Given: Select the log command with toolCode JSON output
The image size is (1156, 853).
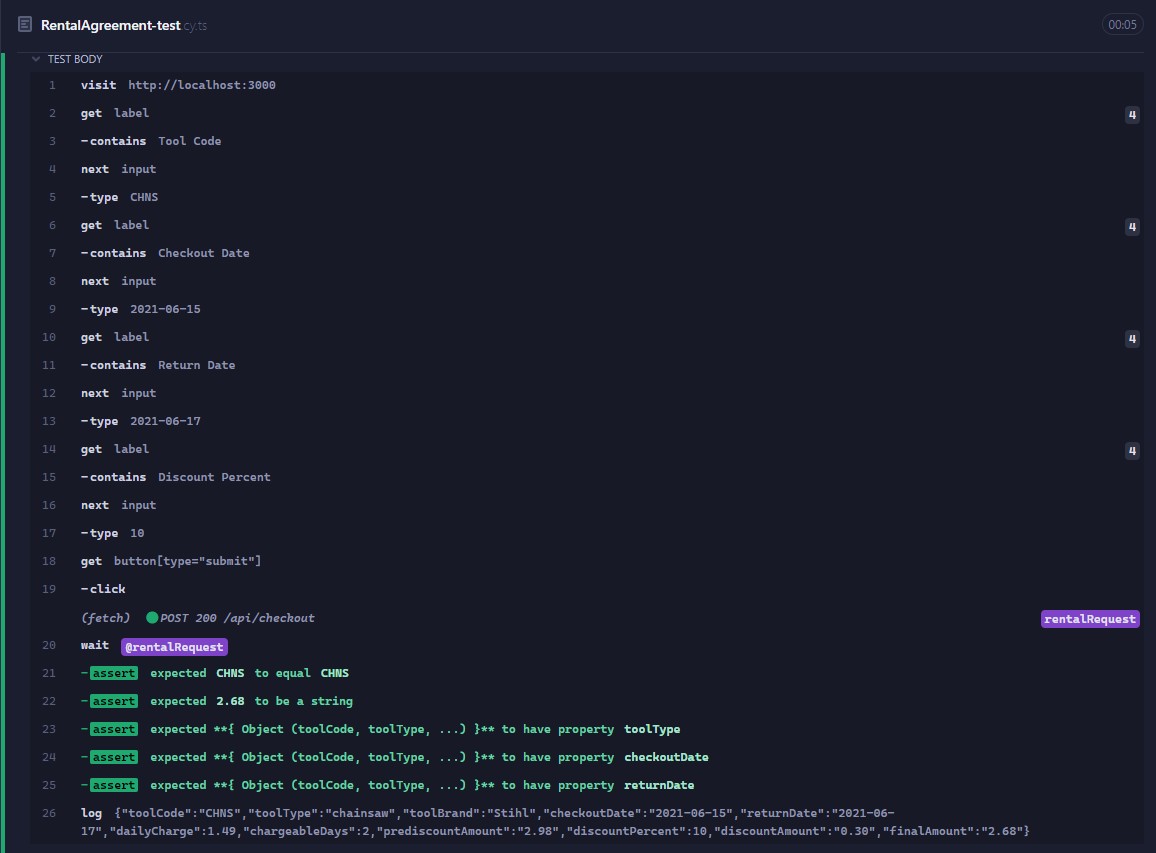Looking at the screenshot, I should point(587,822).
